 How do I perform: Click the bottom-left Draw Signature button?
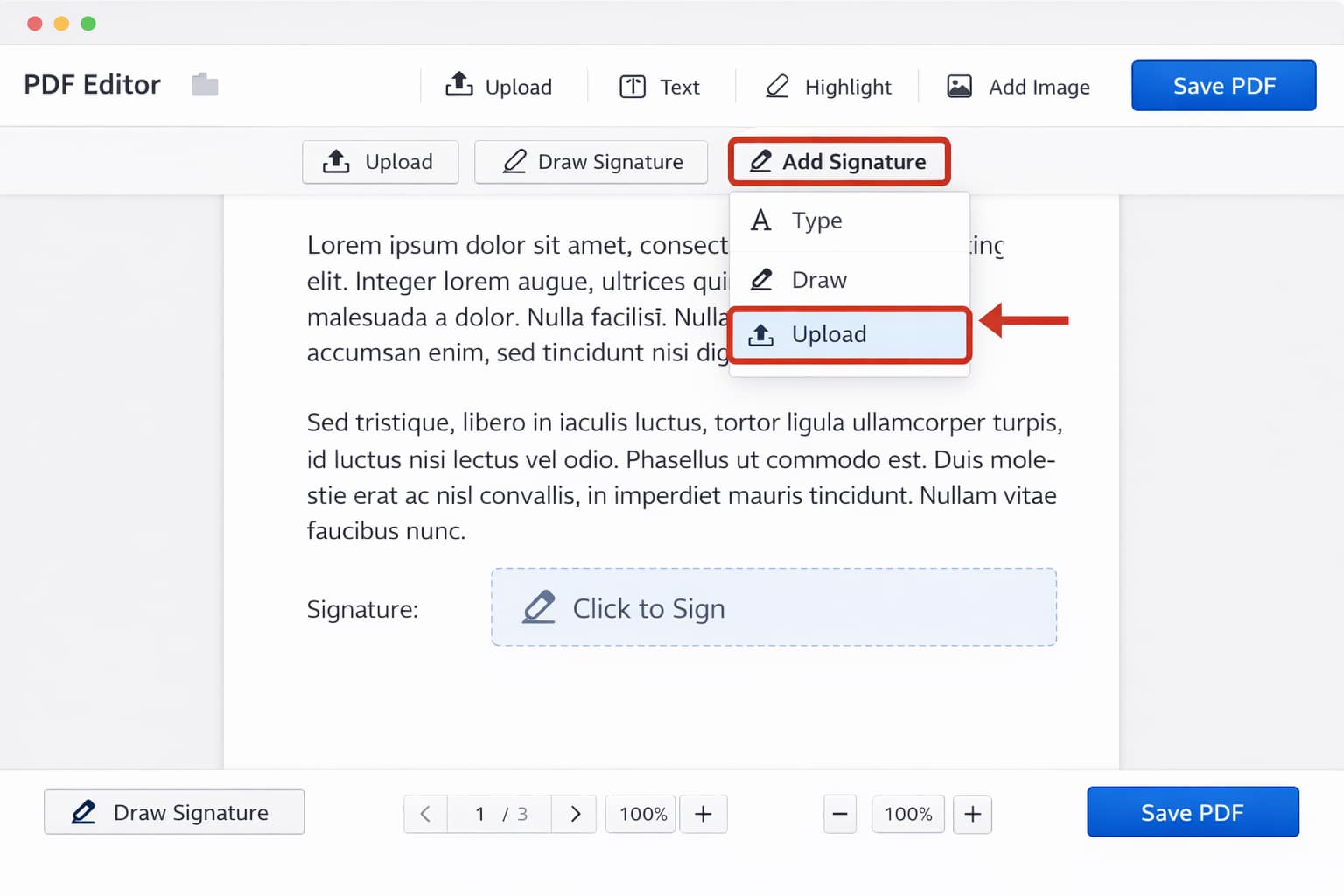pos(174,812)
